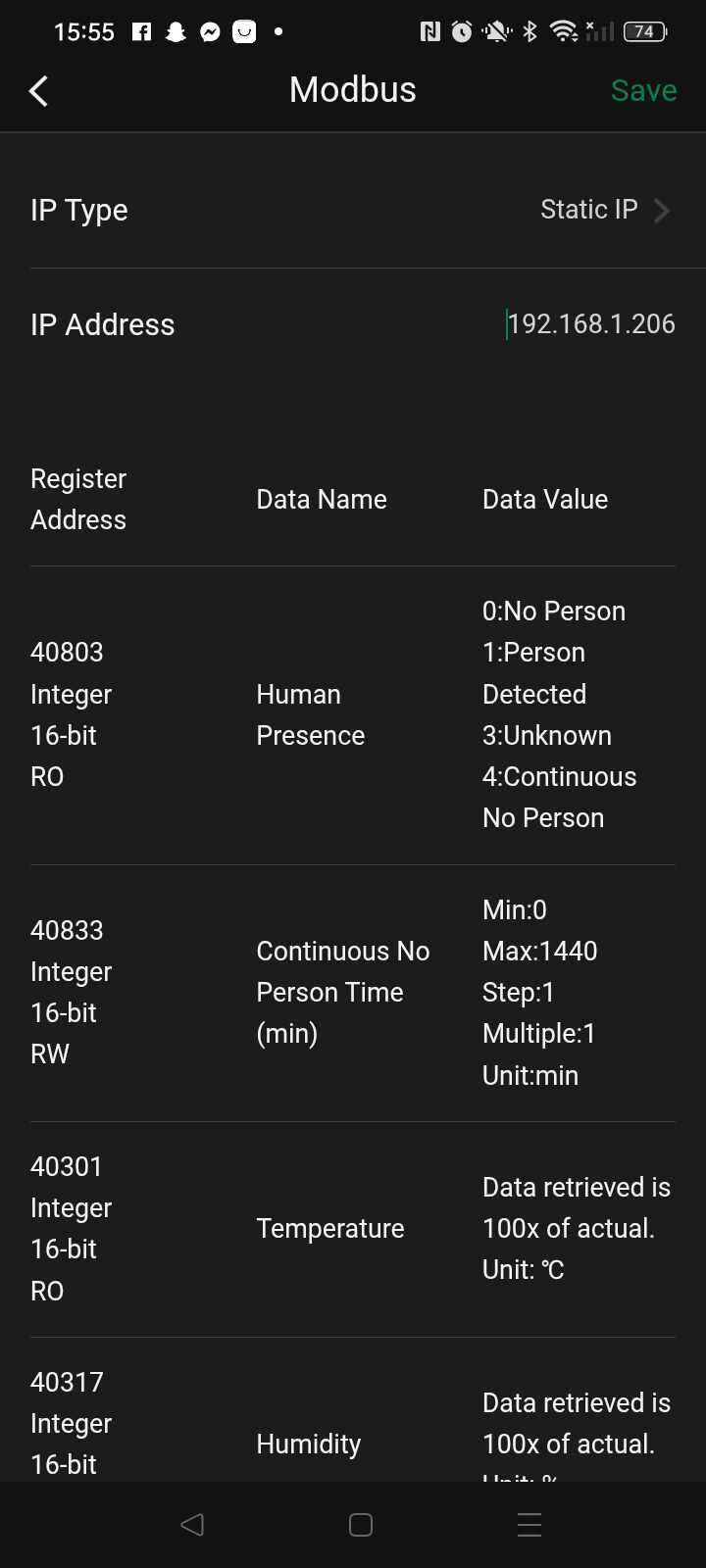Tap the Android home navigation button

click(361, 1524)
